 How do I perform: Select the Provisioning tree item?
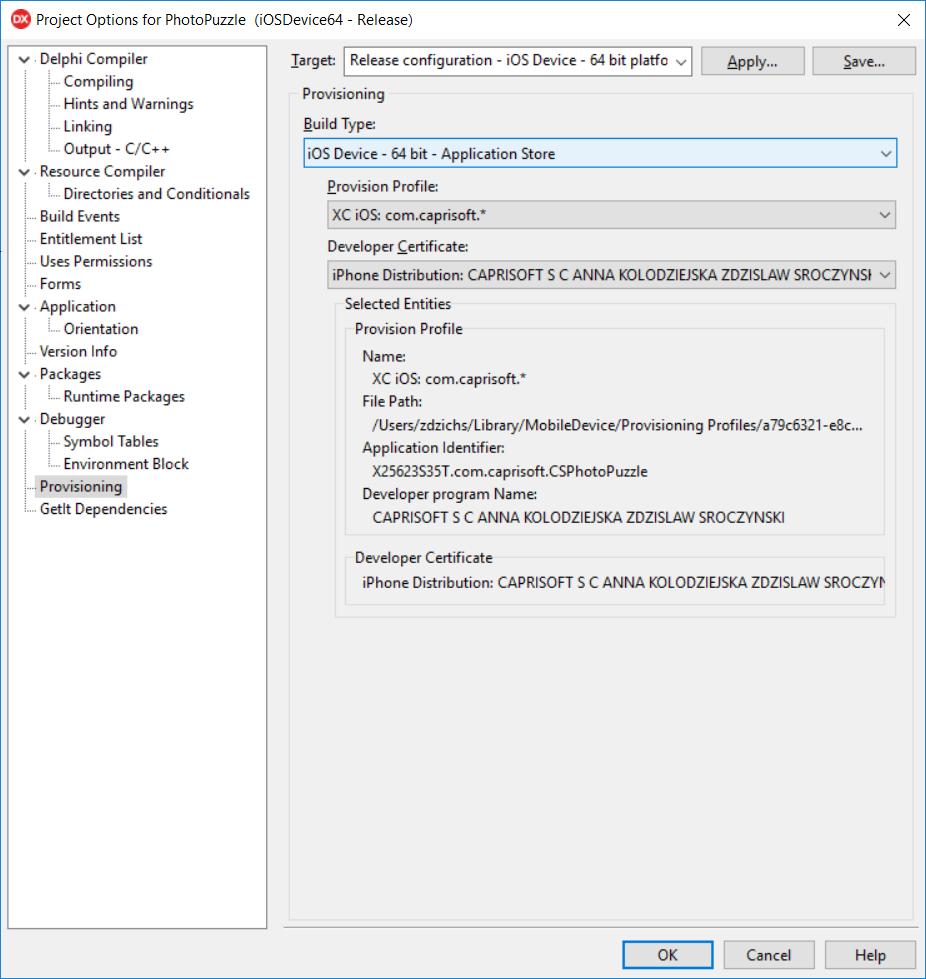[x=81, y=486]
